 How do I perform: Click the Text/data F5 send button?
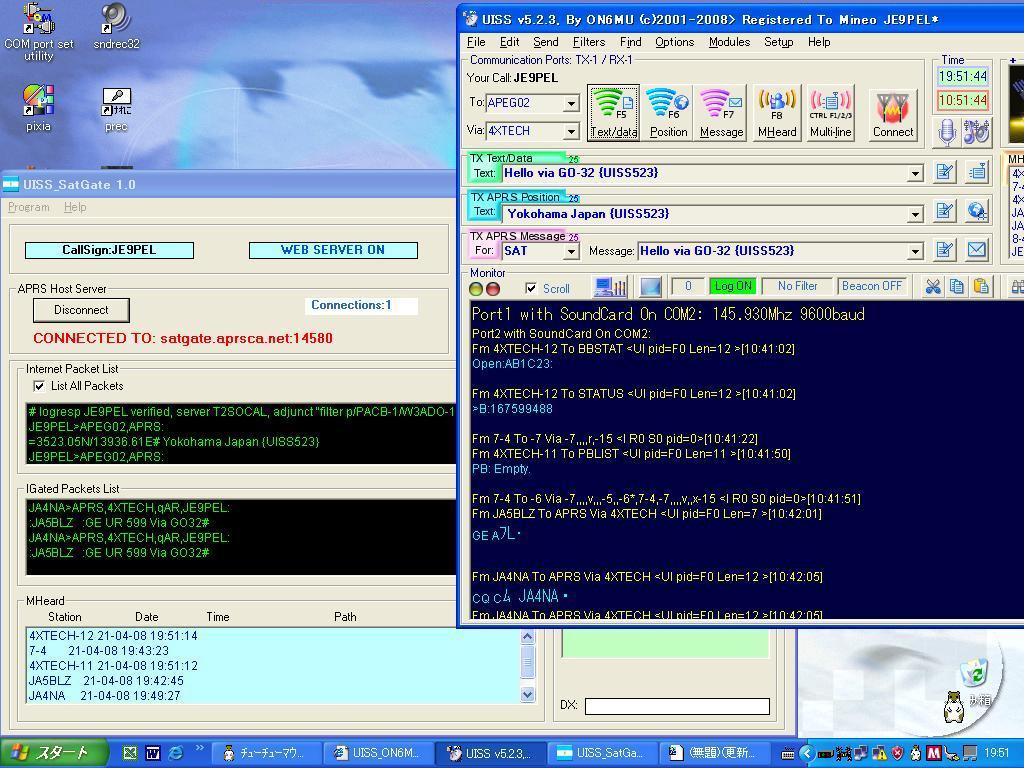tap(613, 114)
